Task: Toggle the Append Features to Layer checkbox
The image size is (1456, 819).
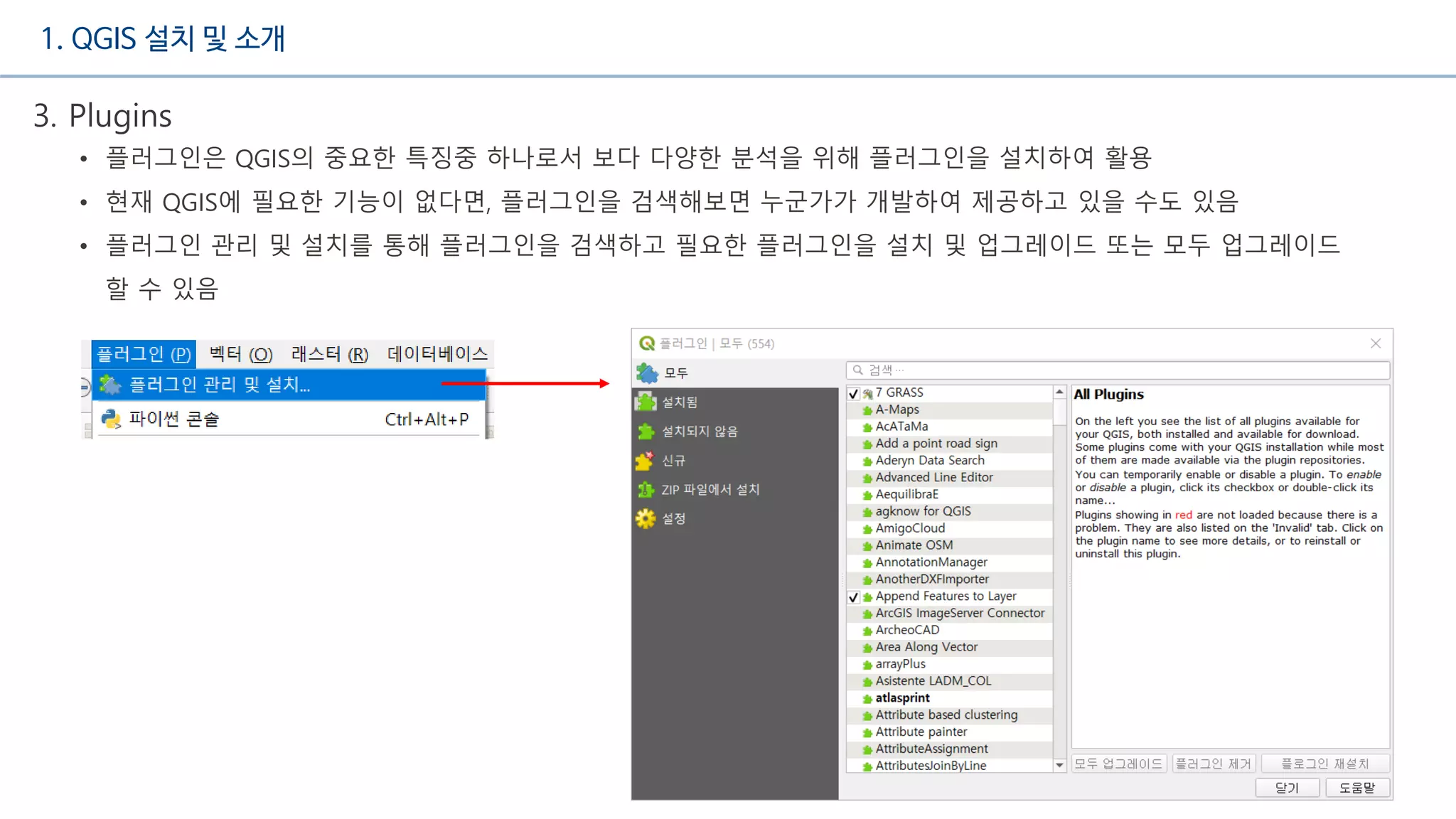Action: point(854,597)
